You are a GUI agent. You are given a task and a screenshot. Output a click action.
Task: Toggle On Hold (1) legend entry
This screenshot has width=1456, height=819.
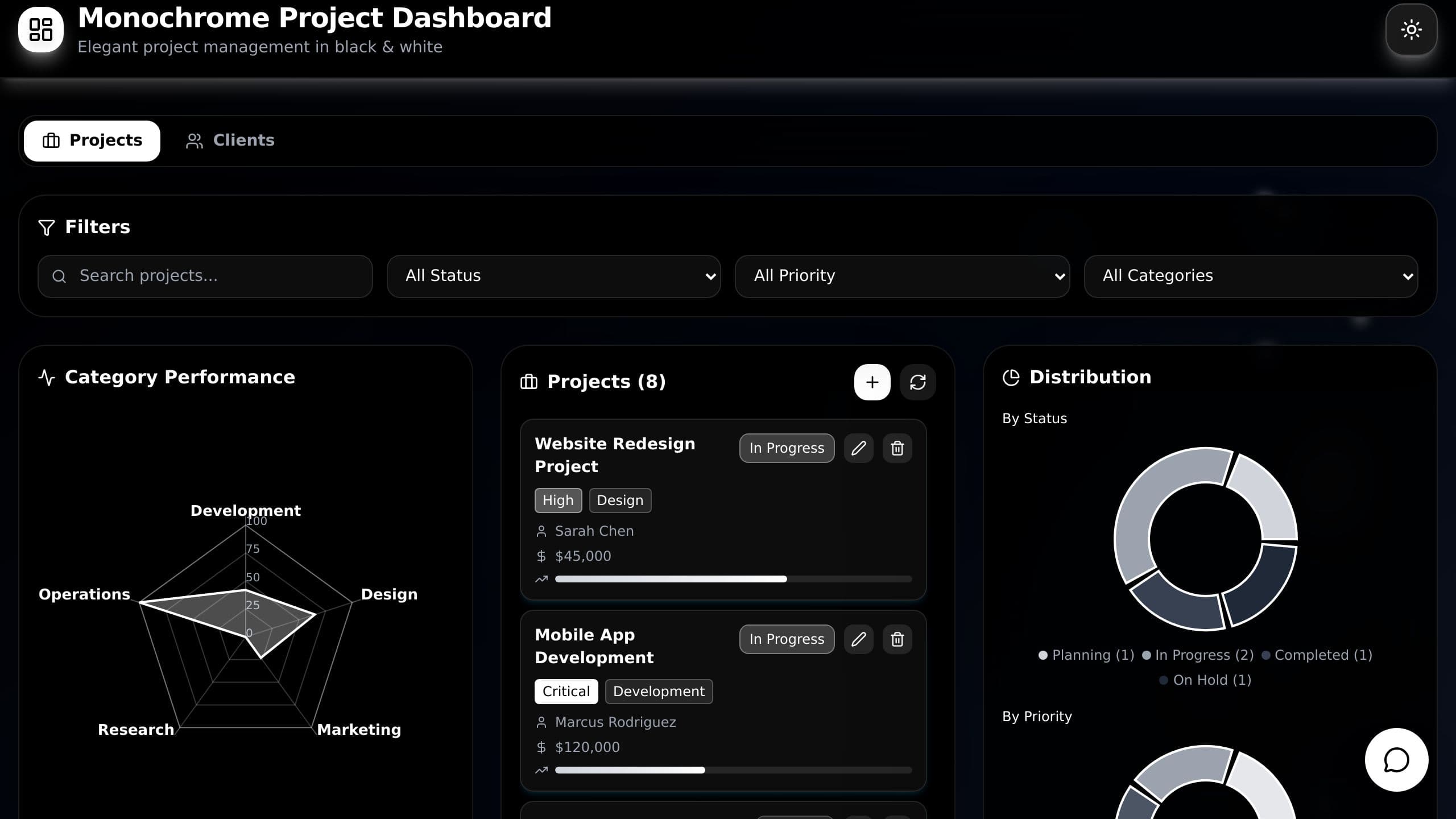[1206, 680]
